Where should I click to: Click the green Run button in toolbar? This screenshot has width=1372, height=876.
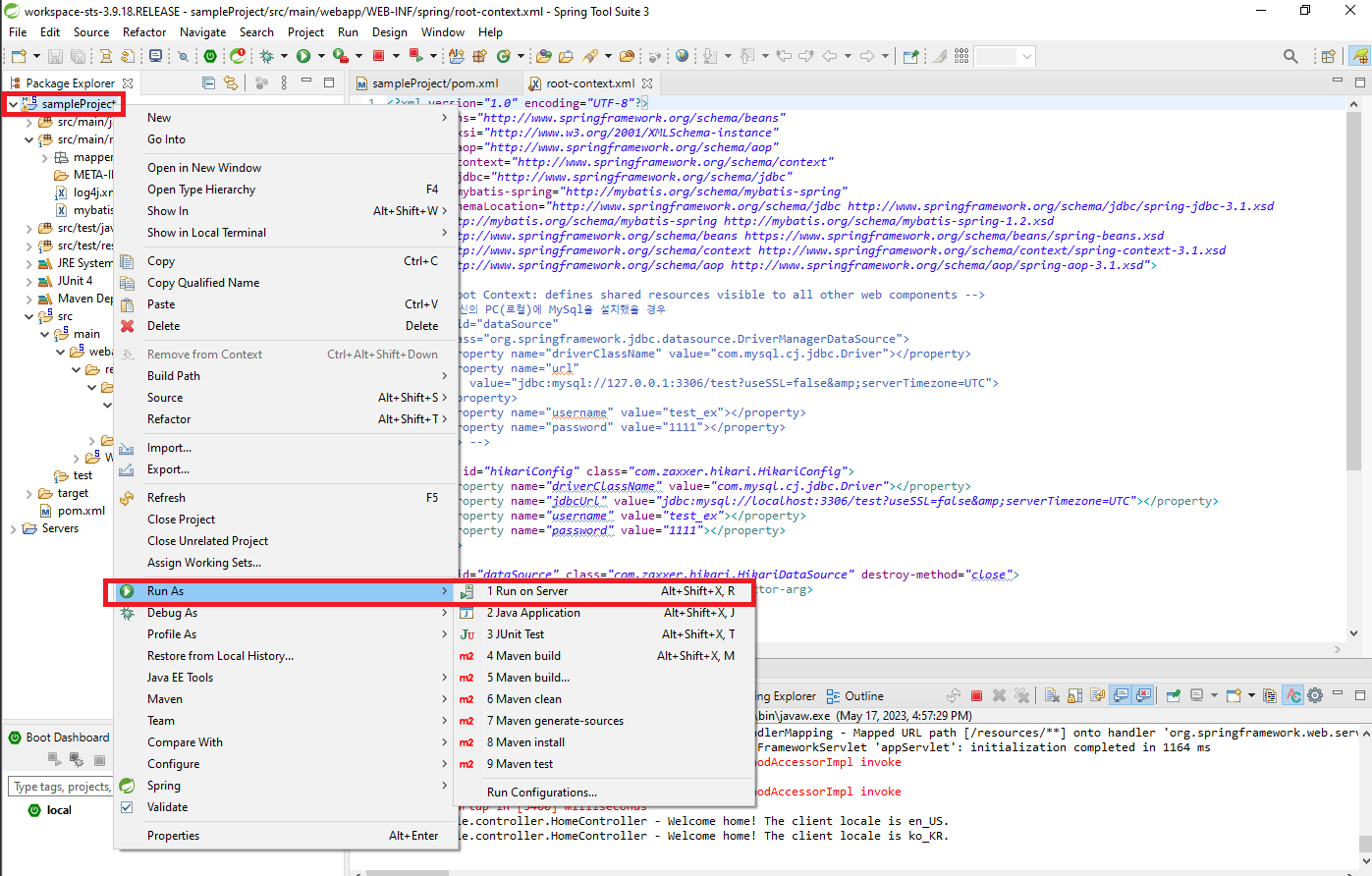tap(303, 56)
